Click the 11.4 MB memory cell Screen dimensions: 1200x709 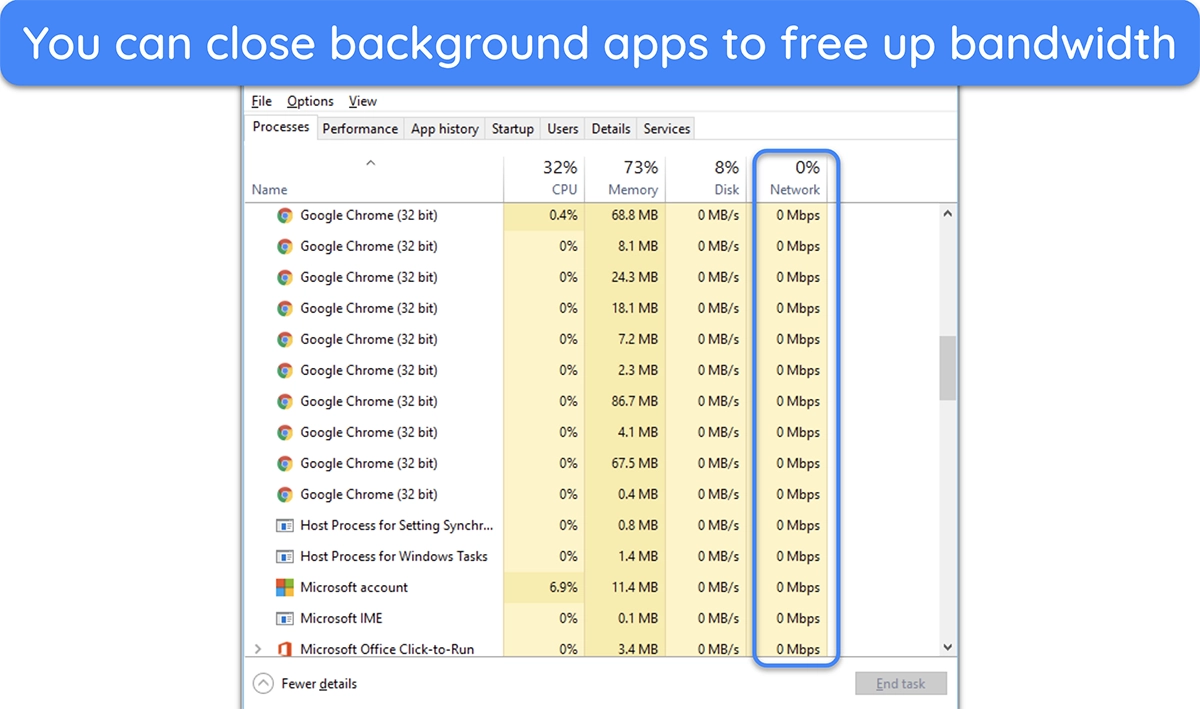[x=625, y=587]
